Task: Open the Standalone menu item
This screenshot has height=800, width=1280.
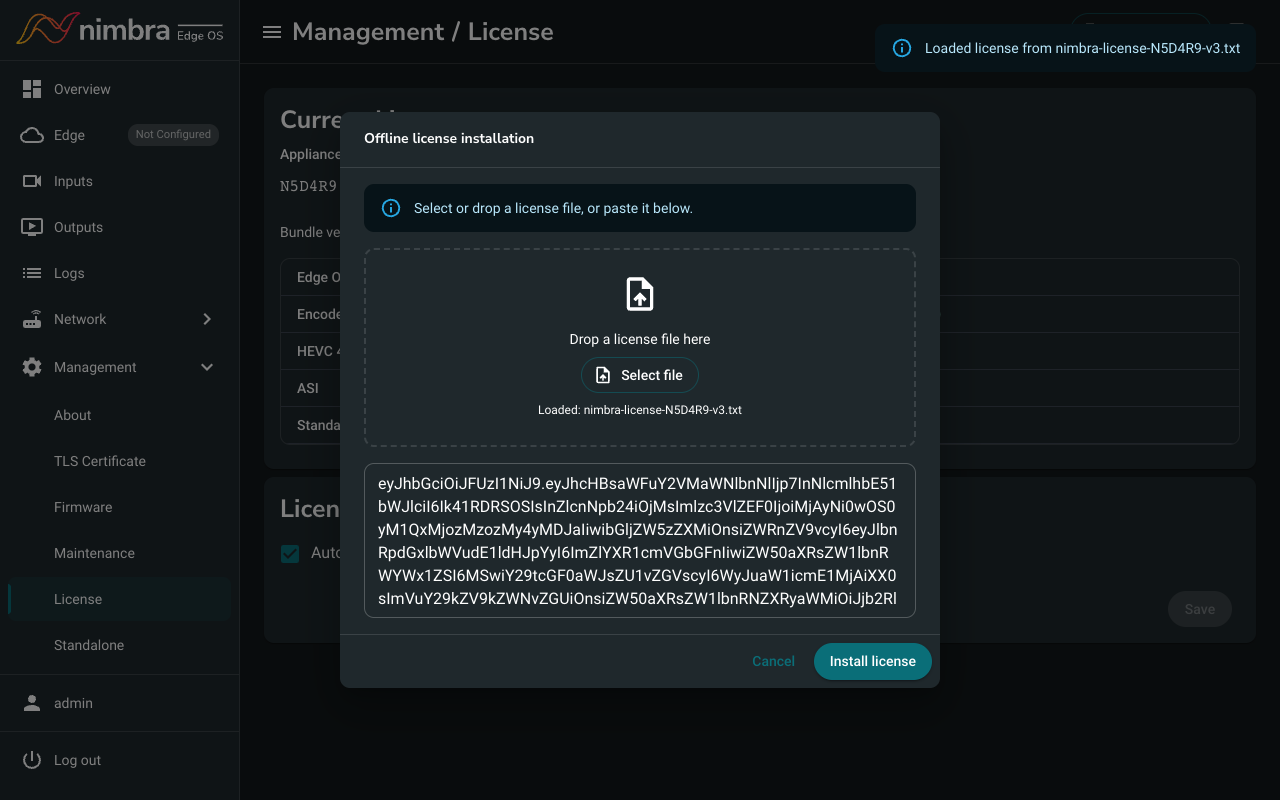Action: [89, 645]
